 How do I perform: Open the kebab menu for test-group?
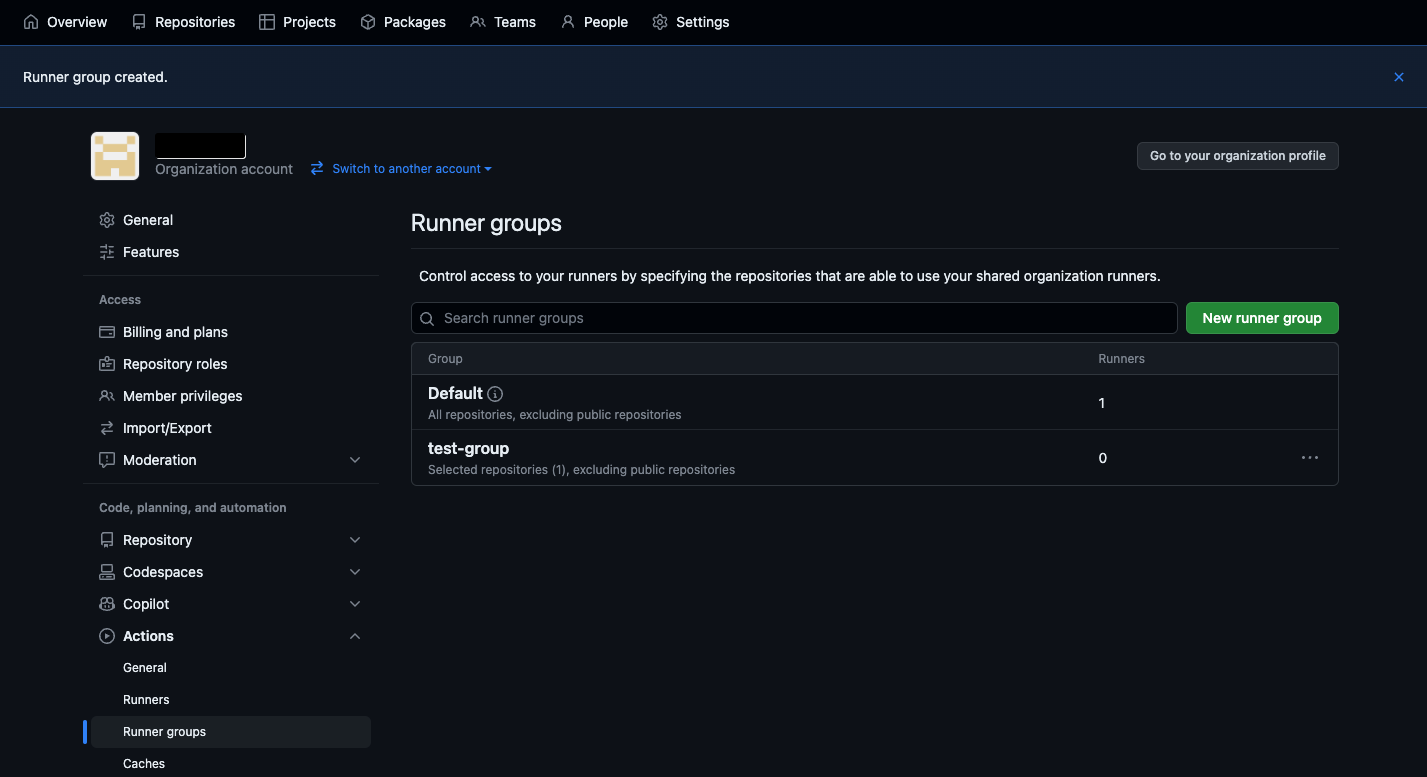(1310, 457)
